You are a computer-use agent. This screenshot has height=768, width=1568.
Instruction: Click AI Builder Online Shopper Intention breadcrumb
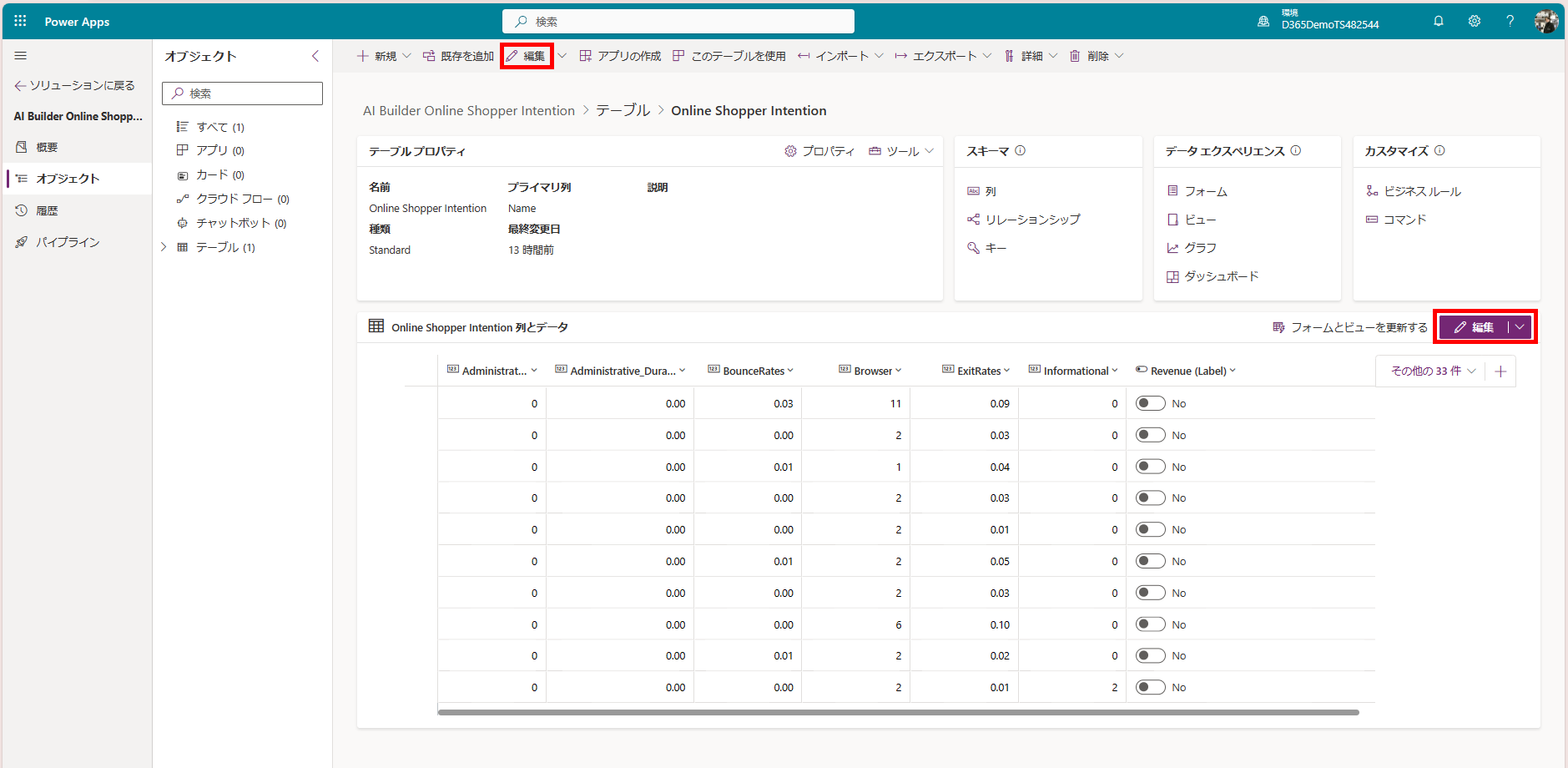469,110
